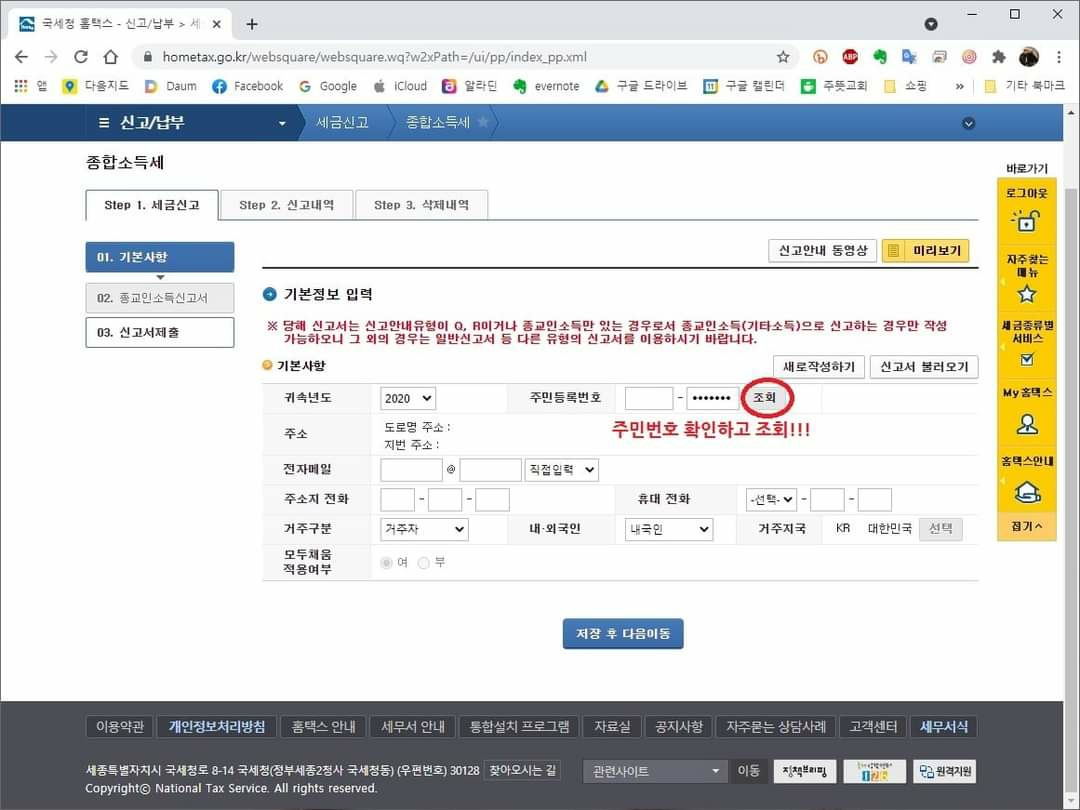Expand the email domain 직접입력 dropdown
This screenshot has width=1080, height=810.
coord(561,469)
